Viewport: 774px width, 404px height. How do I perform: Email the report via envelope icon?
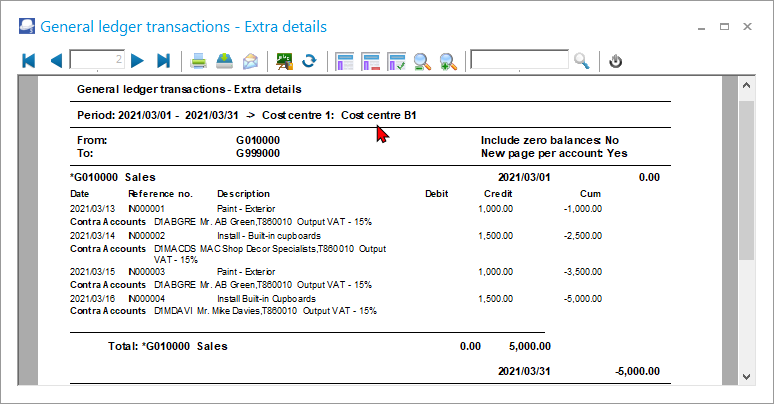(250, 61)
